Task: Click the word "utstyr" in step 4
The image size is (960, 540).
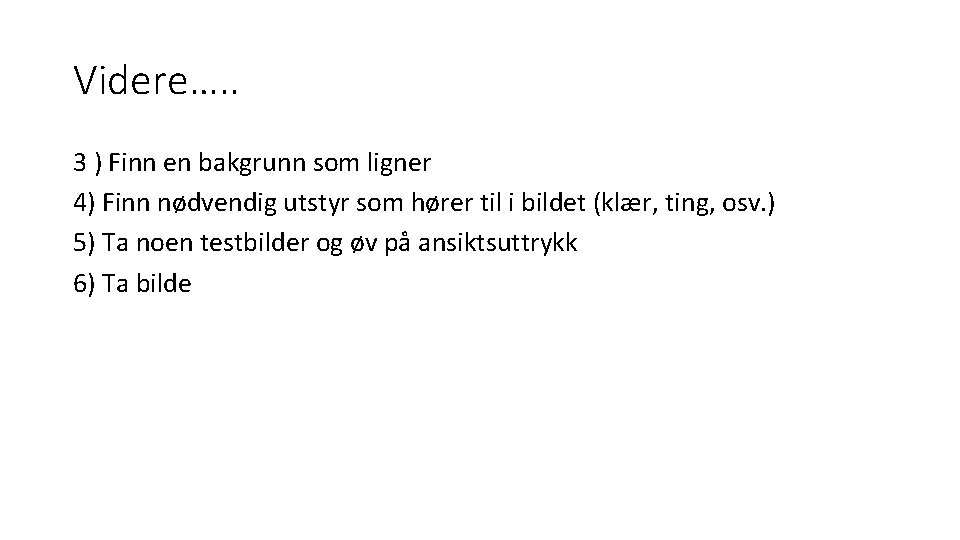Action: [316, 204]
